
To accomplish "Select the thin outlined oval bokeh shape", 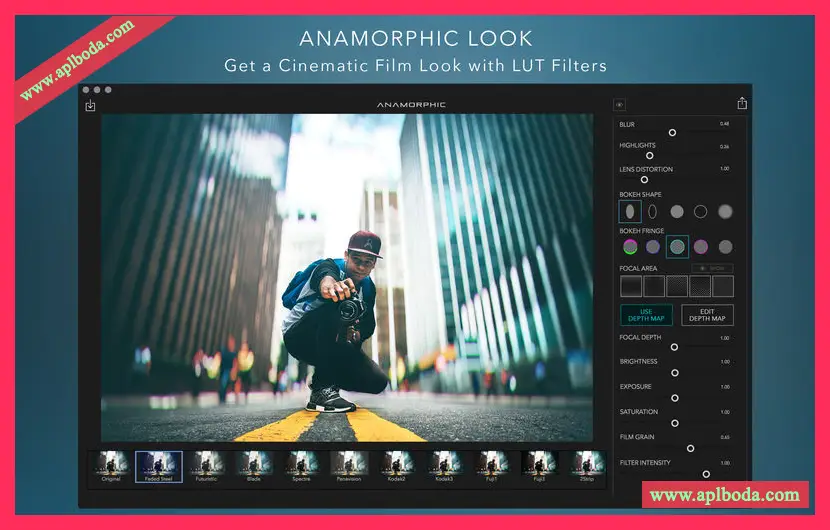I will tap(653, 211).
